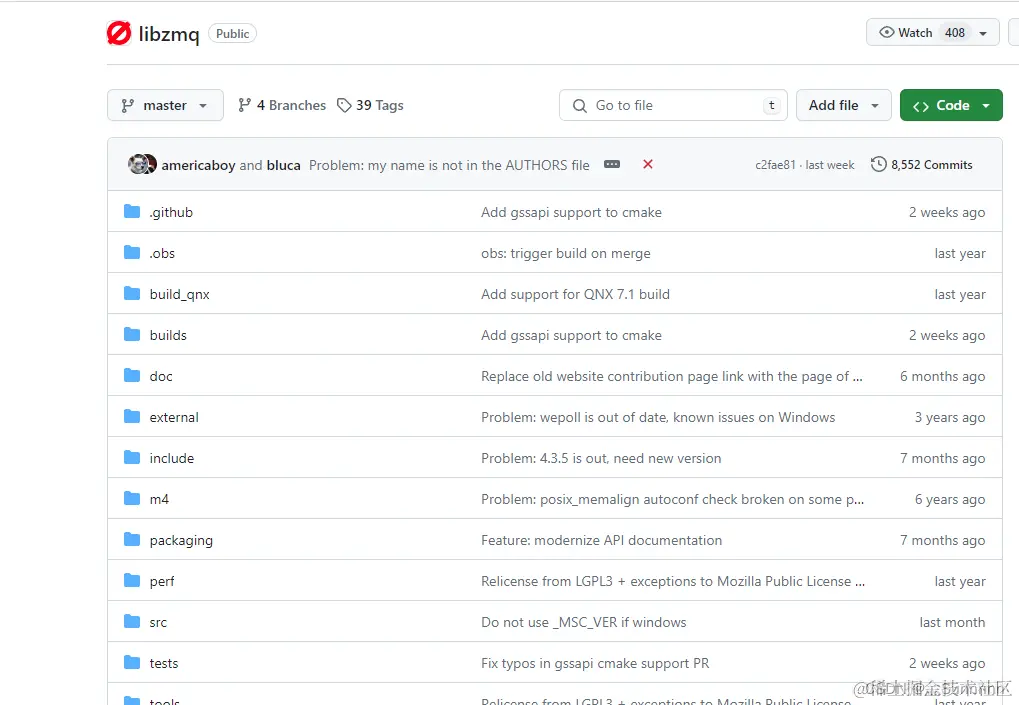The width and height of the screenshot is (1019, 705).
Task: Open the libzmq repository name link
Action: pos(169,34)
